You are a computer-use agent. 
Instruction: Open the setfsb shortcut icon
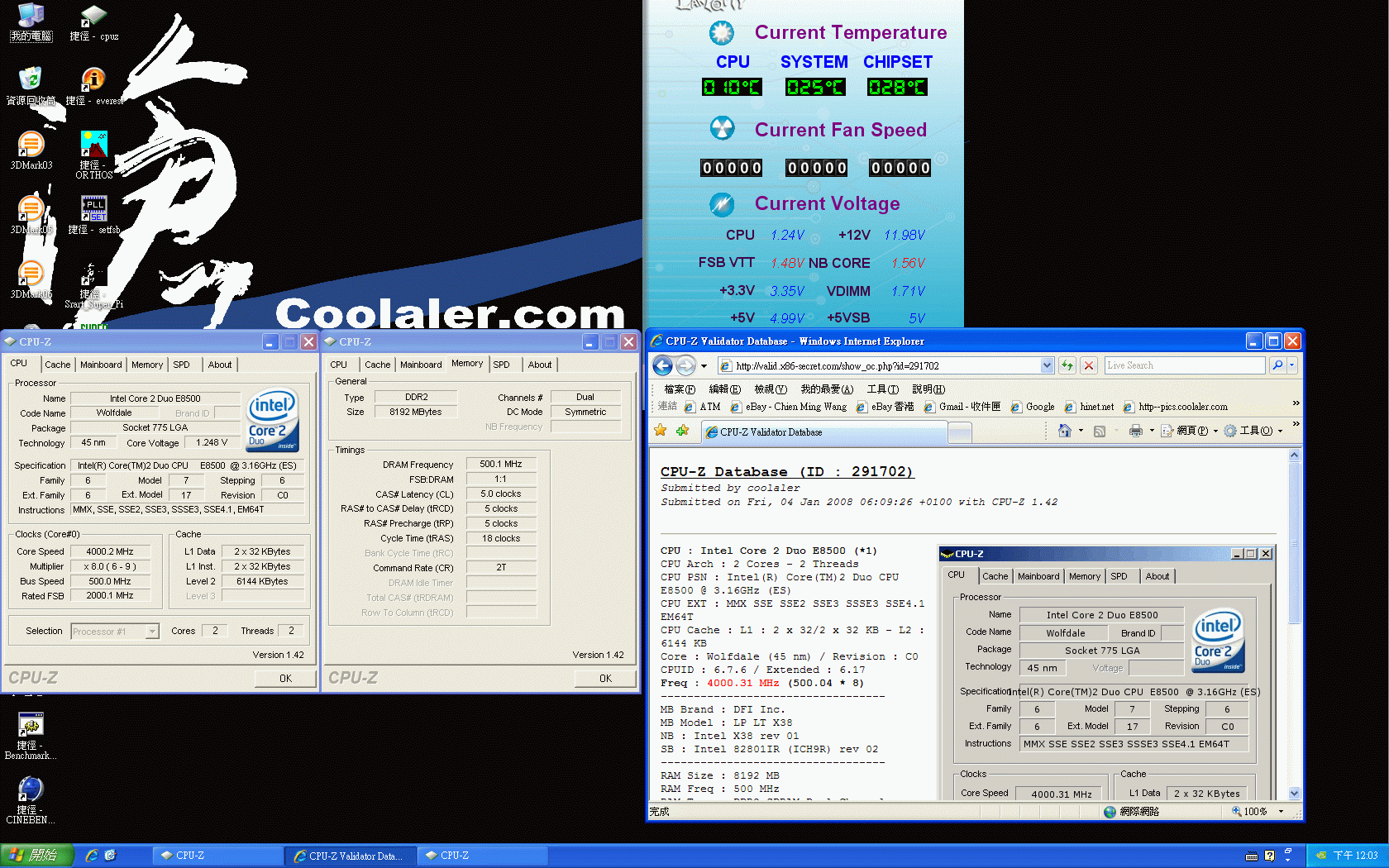[x=93, y=215]
